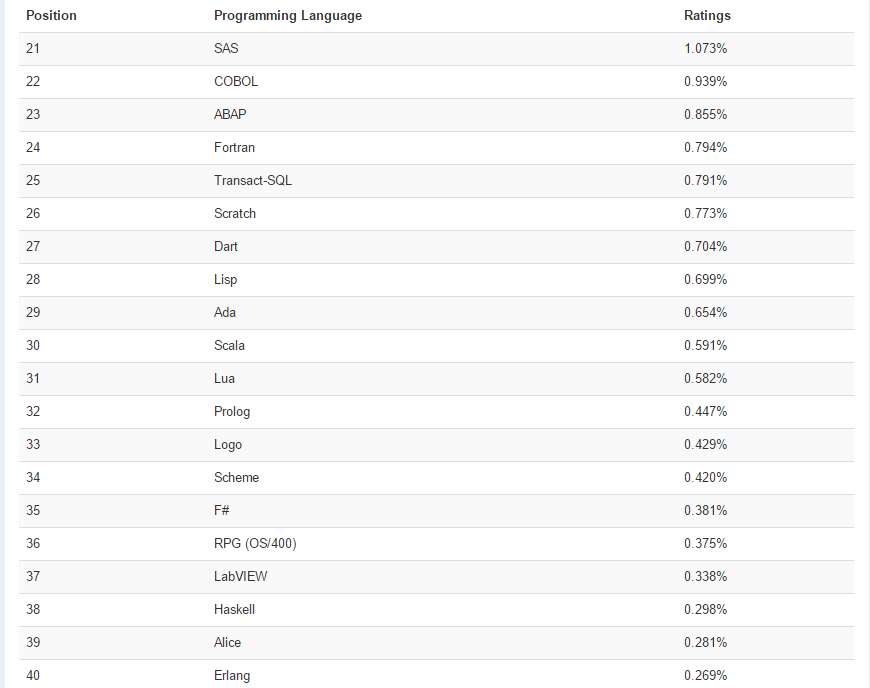The width and height of the screenshot is (870, 688).
Task: Select the Haskell row's 0.298% rating
Action: pyautogui.click(x=705, y=610)
